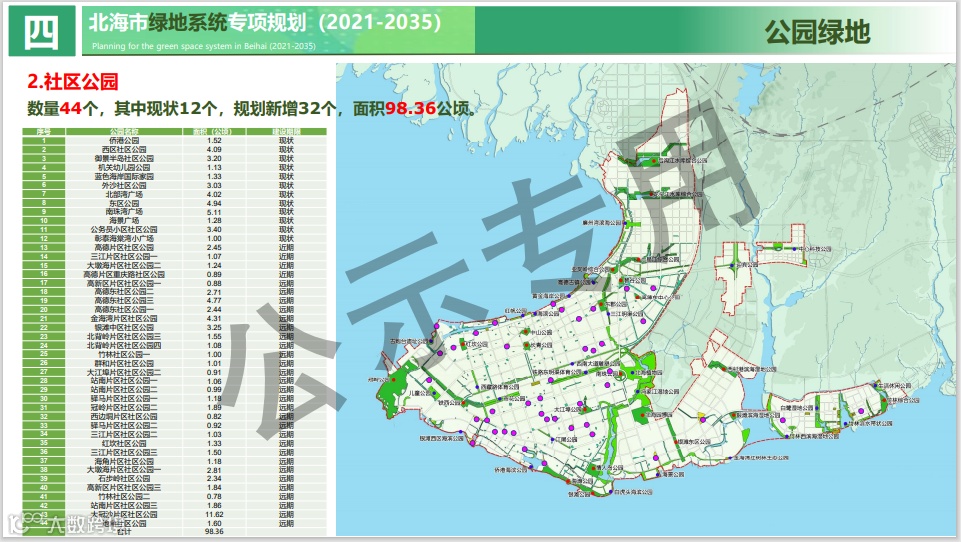This screenshot has height=542, width=961.
Task: Click the English subtitle 'Planning for the green space system in Beihai'
Action: [x=204, y=46]
